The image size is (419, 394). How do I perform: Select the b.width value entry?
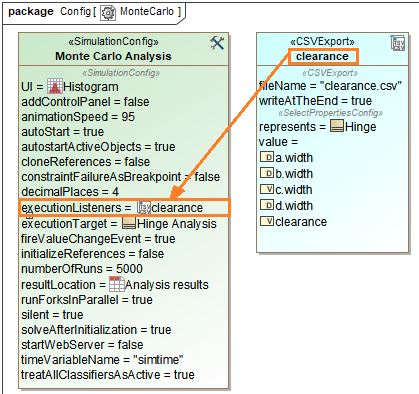[286, 173]
